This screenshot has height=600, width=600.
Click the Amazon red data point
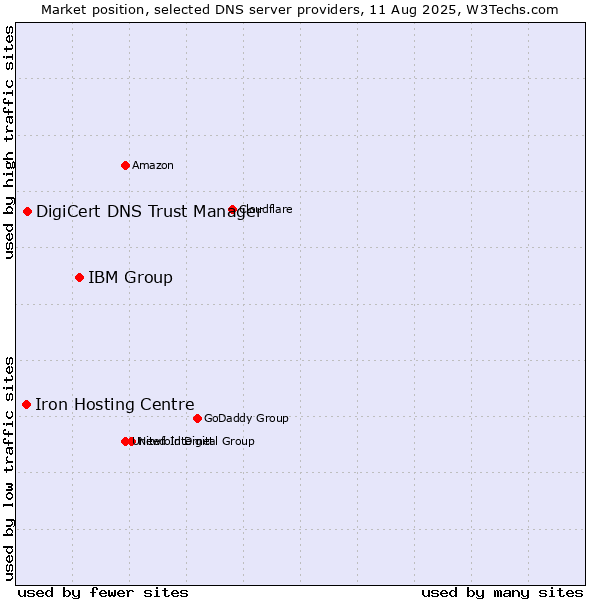point(125,166)
